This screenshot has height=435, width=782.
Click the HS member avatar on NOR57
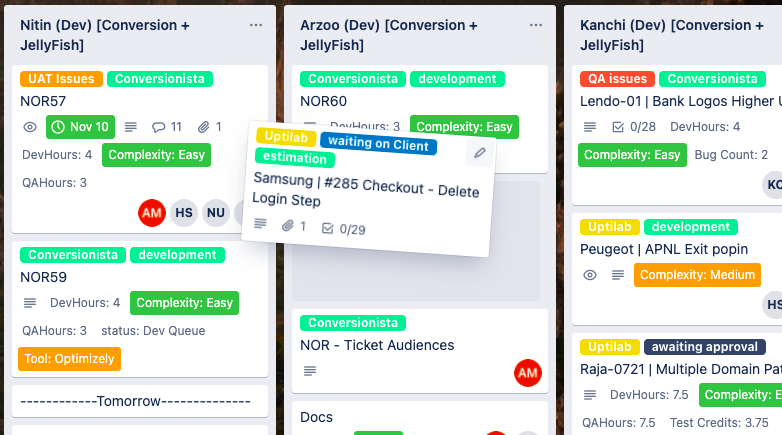coord(183,213)
